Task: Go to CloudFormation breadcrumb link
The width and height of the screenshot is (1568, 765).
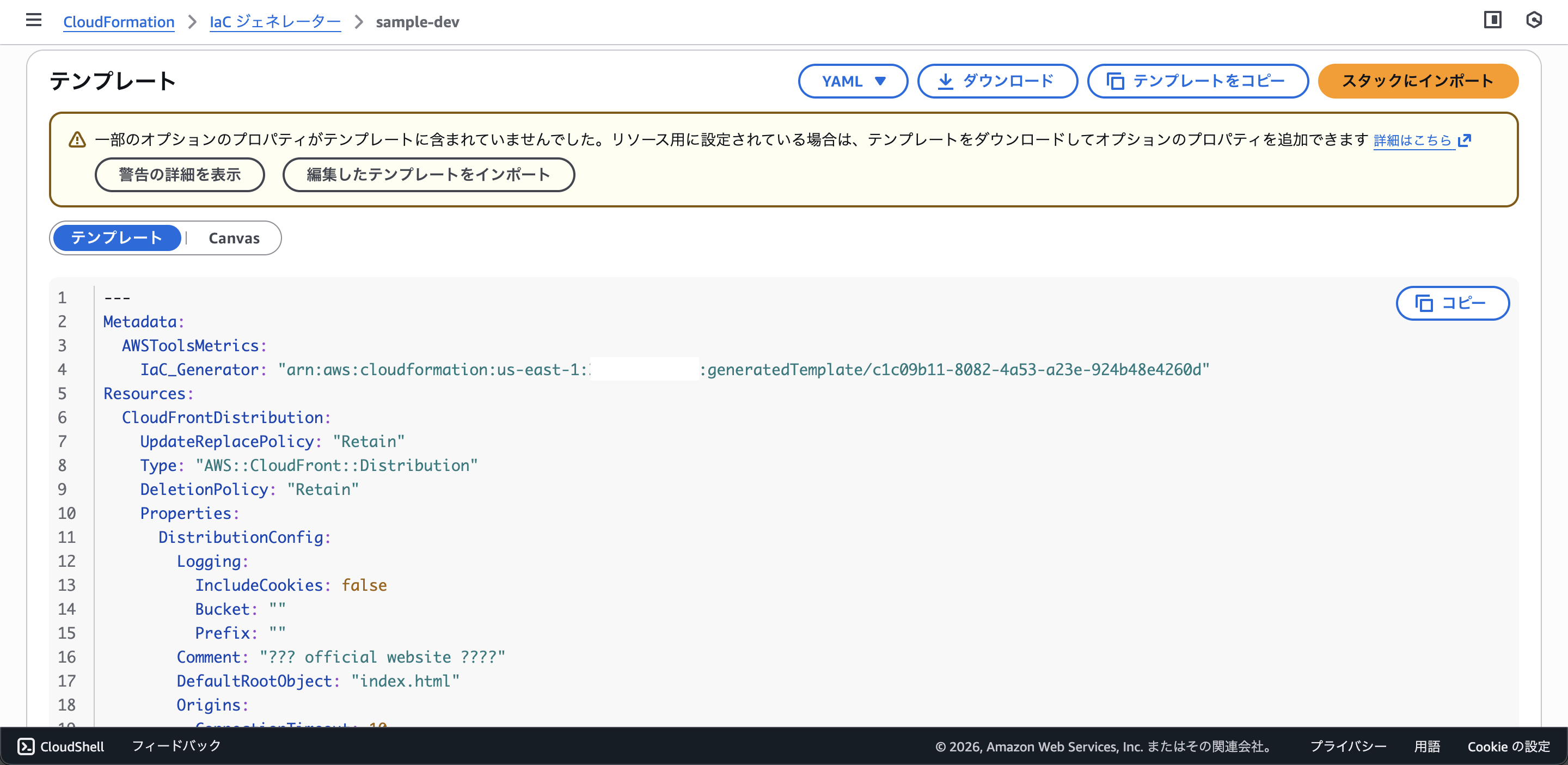Action: click(119, 22)
